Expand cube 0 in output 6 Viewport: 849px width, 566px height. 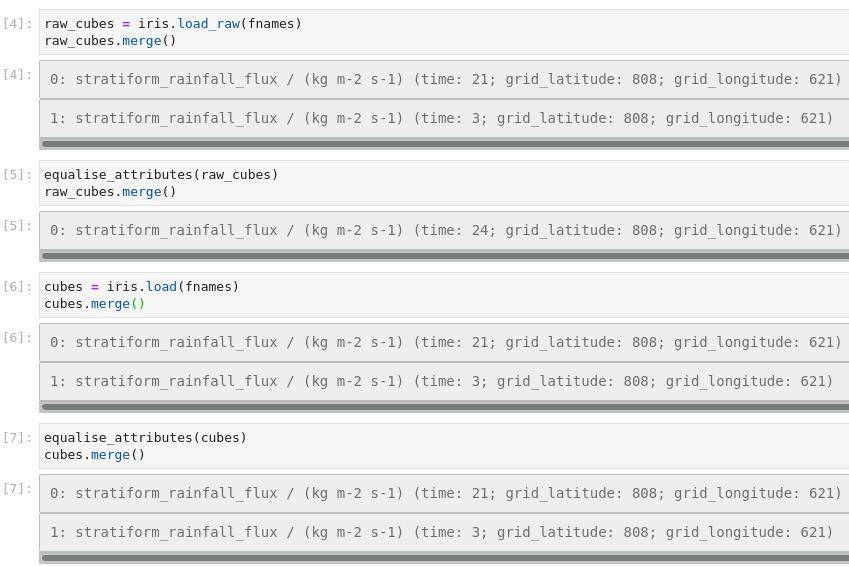tap(445, 343)
